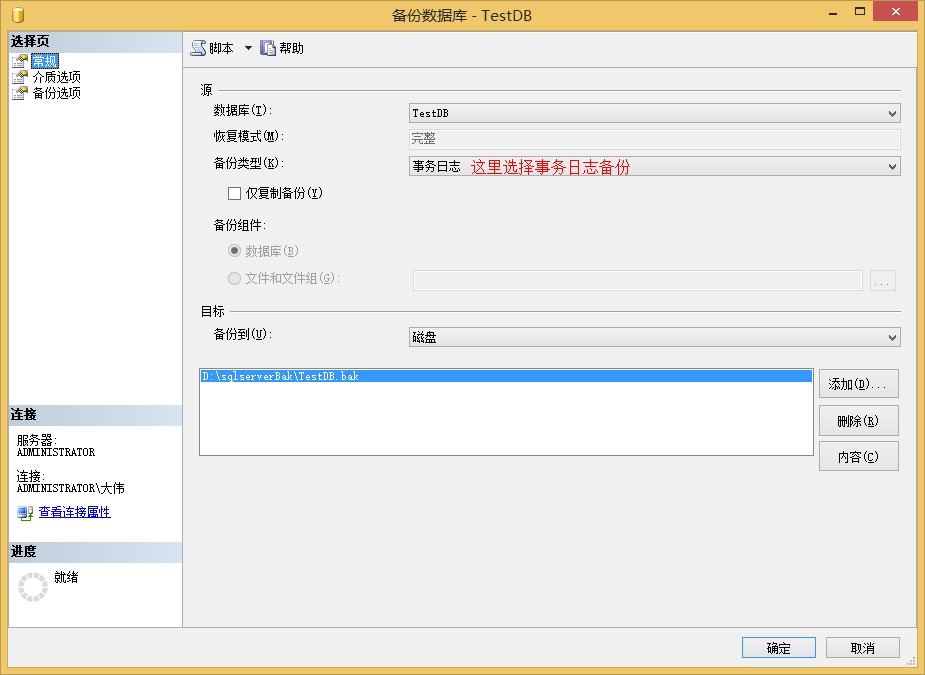
Task: Click the 删除(R) button
Action: point(858,421)
